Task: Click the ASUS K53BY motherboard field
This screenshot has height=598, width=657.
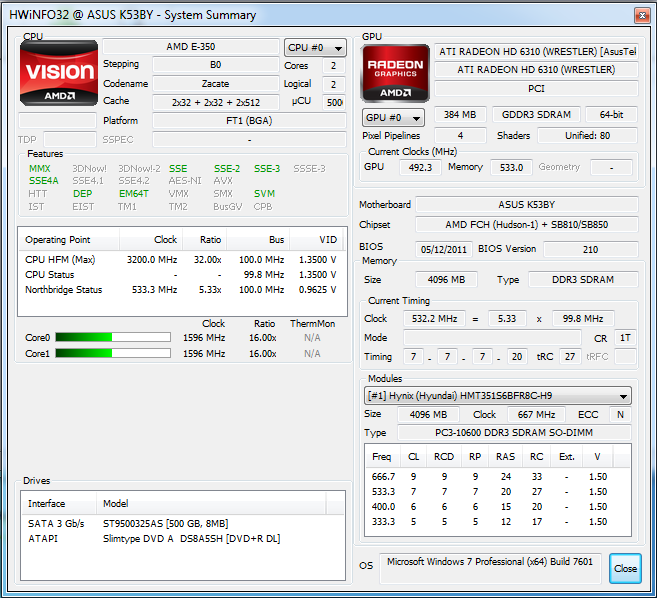Action: (527, 205)
